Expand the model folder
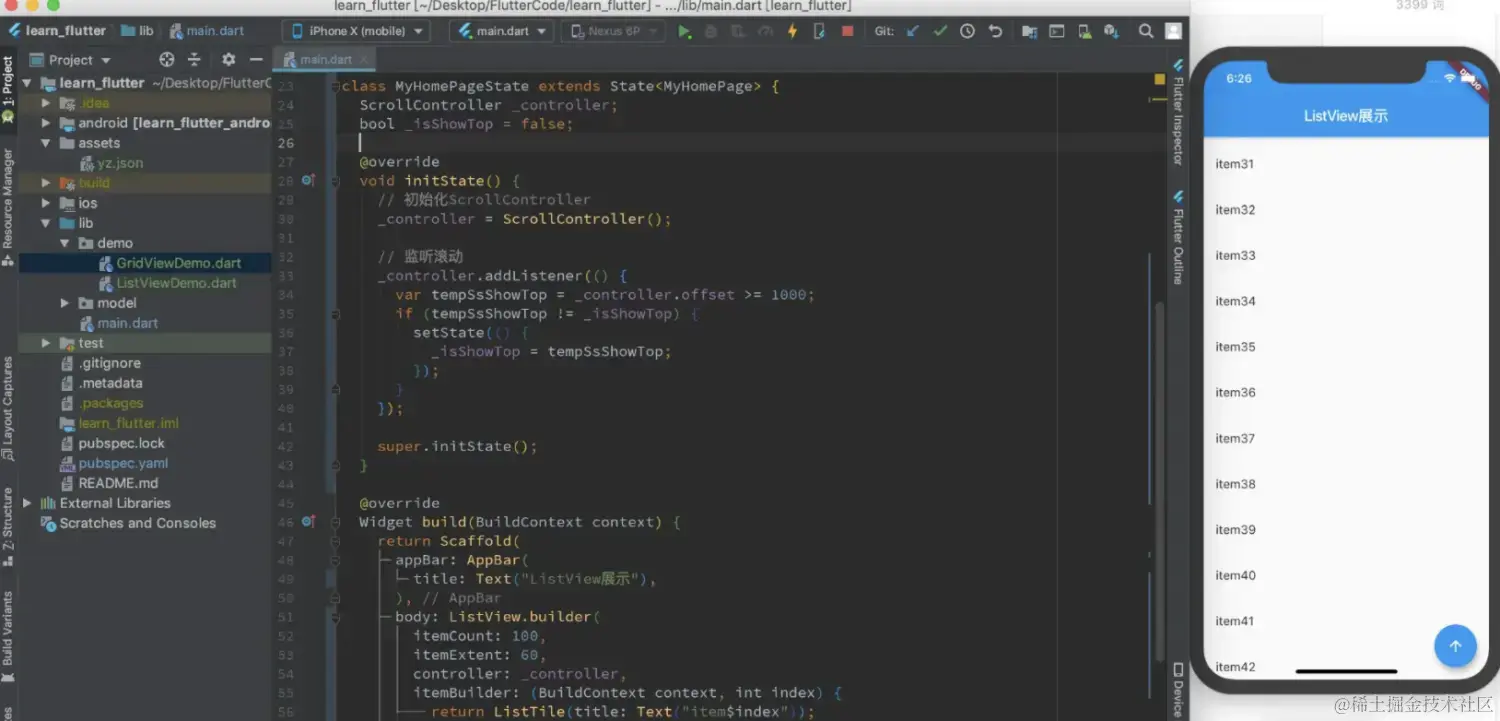Image resolution: width=1500 pixels, height=721 pixels. tap(65, 303)
